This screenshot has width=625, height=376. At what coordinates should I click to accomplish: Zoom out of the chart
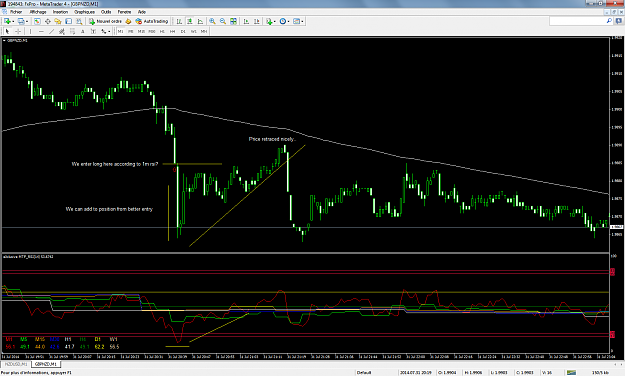[223, 21]
